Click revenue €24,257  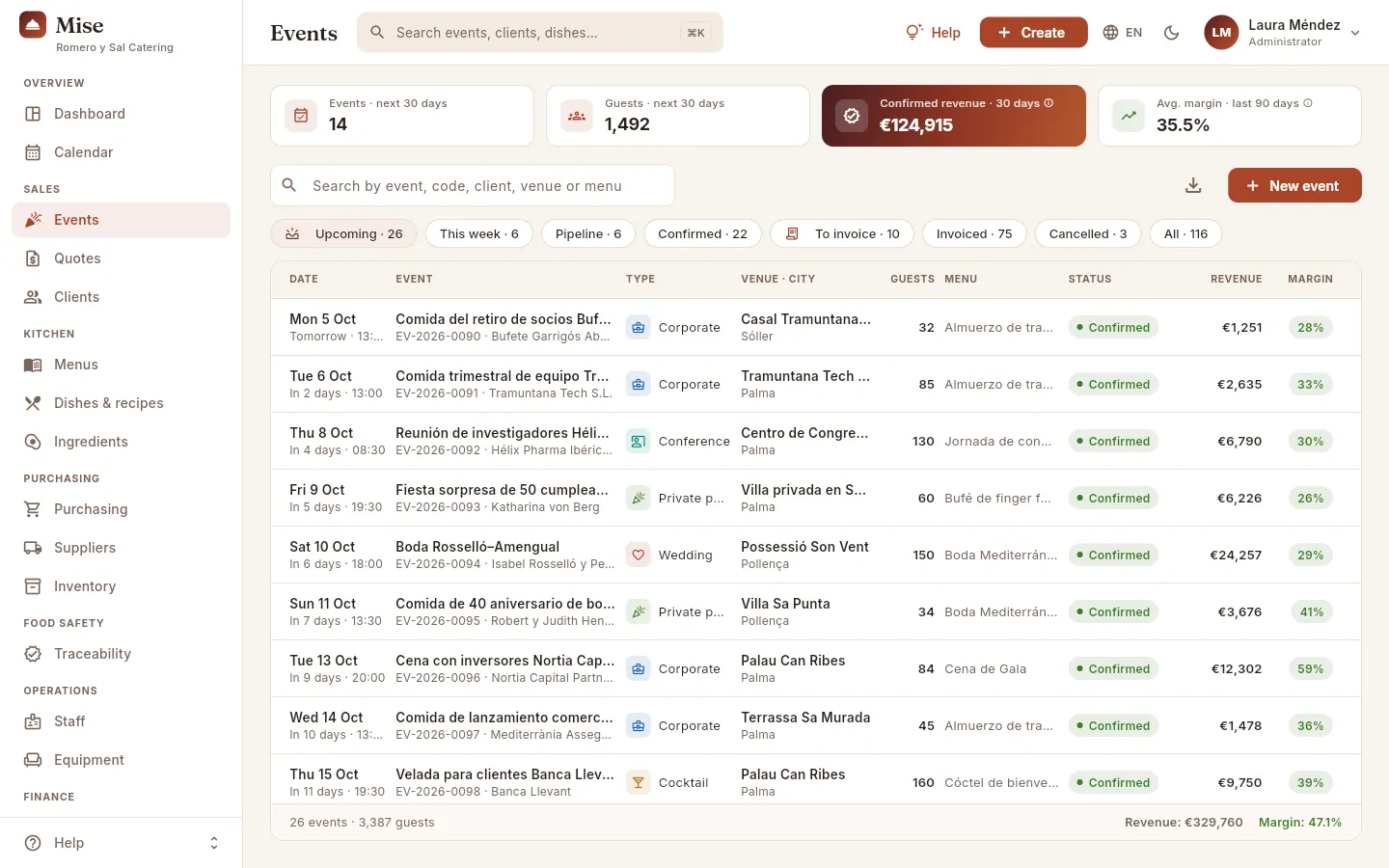pos(1237,555)
